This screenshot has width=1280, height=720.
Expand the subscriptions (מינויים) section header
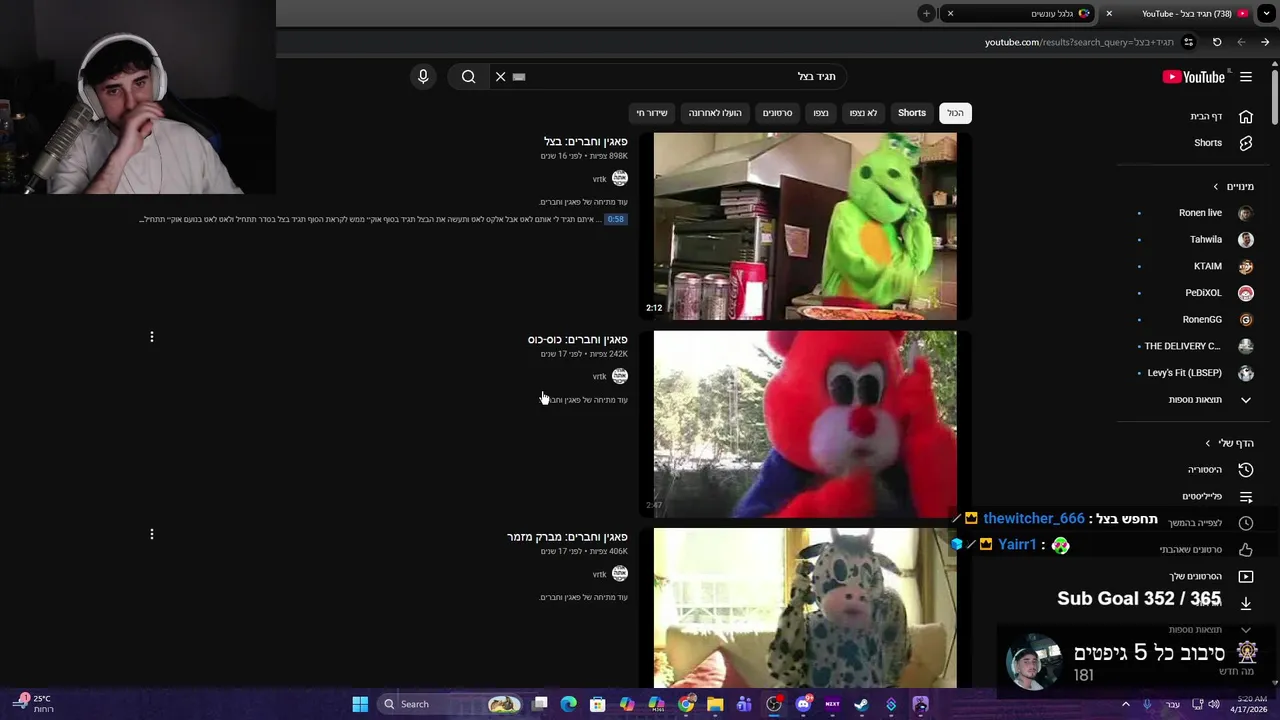click(x=1232, y=187)
